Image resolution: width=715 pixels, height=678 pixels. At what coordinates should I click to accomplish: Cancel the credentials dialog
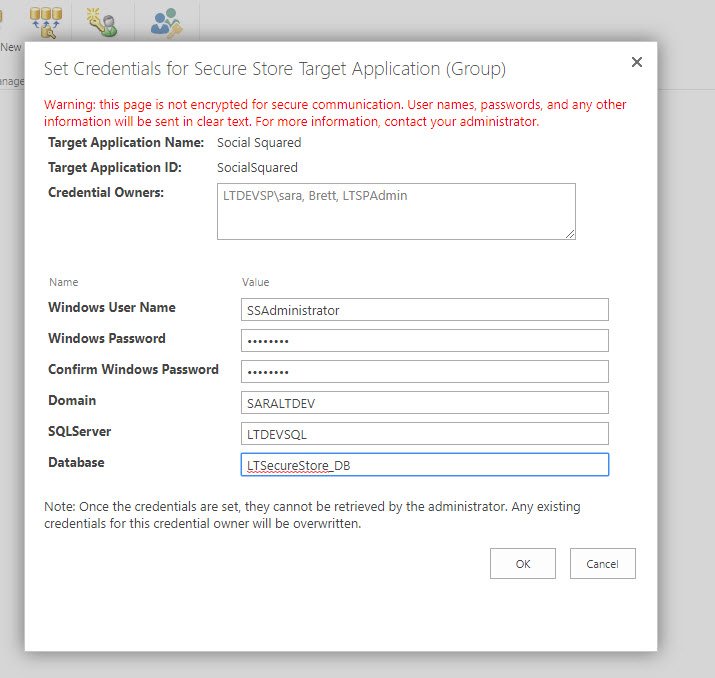pyautogui.click(x=602, y=564)
